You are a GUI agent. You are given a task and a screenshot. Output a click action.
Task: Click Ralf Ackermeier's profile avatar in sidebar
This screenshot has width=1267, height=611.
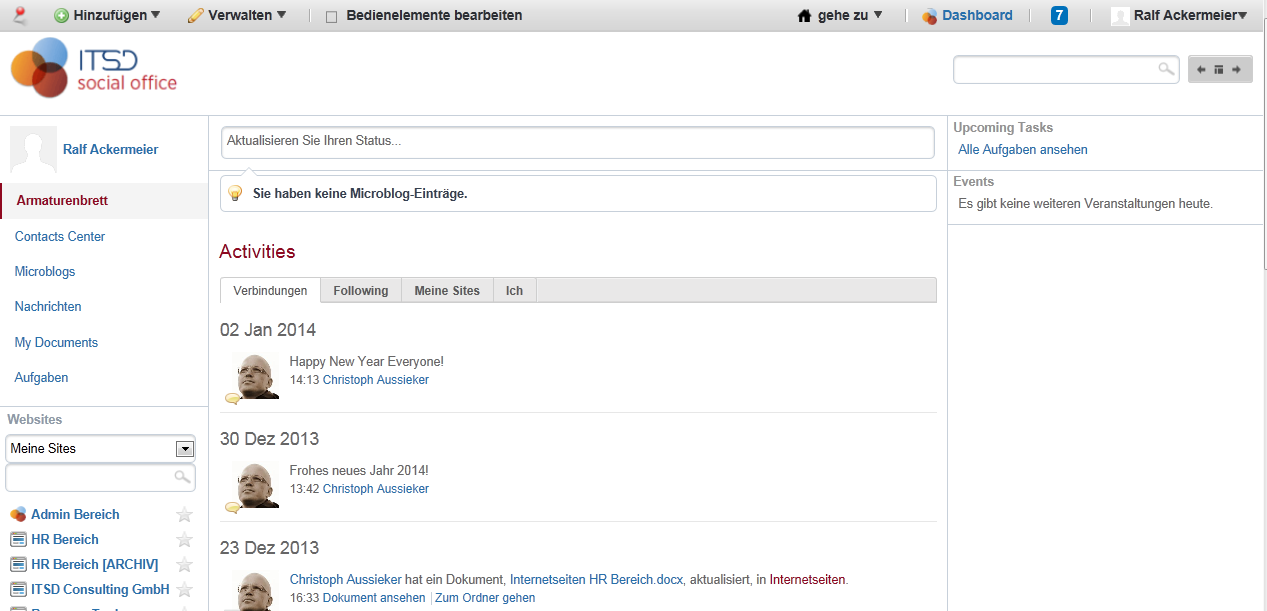[x=33, y=150]
